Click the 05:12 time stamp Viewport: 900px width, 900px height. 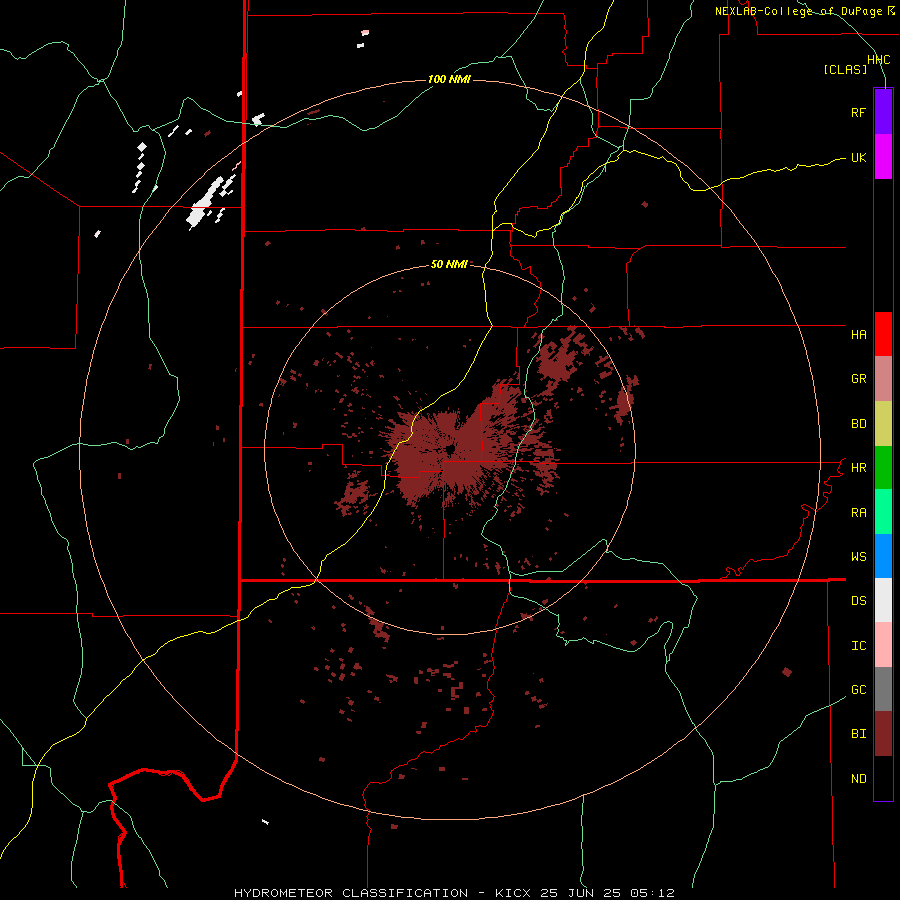651,893
